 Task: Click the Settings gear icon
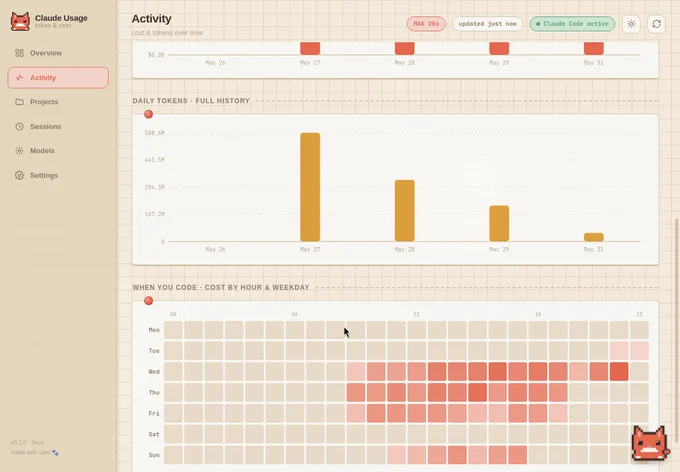(20, 175)
